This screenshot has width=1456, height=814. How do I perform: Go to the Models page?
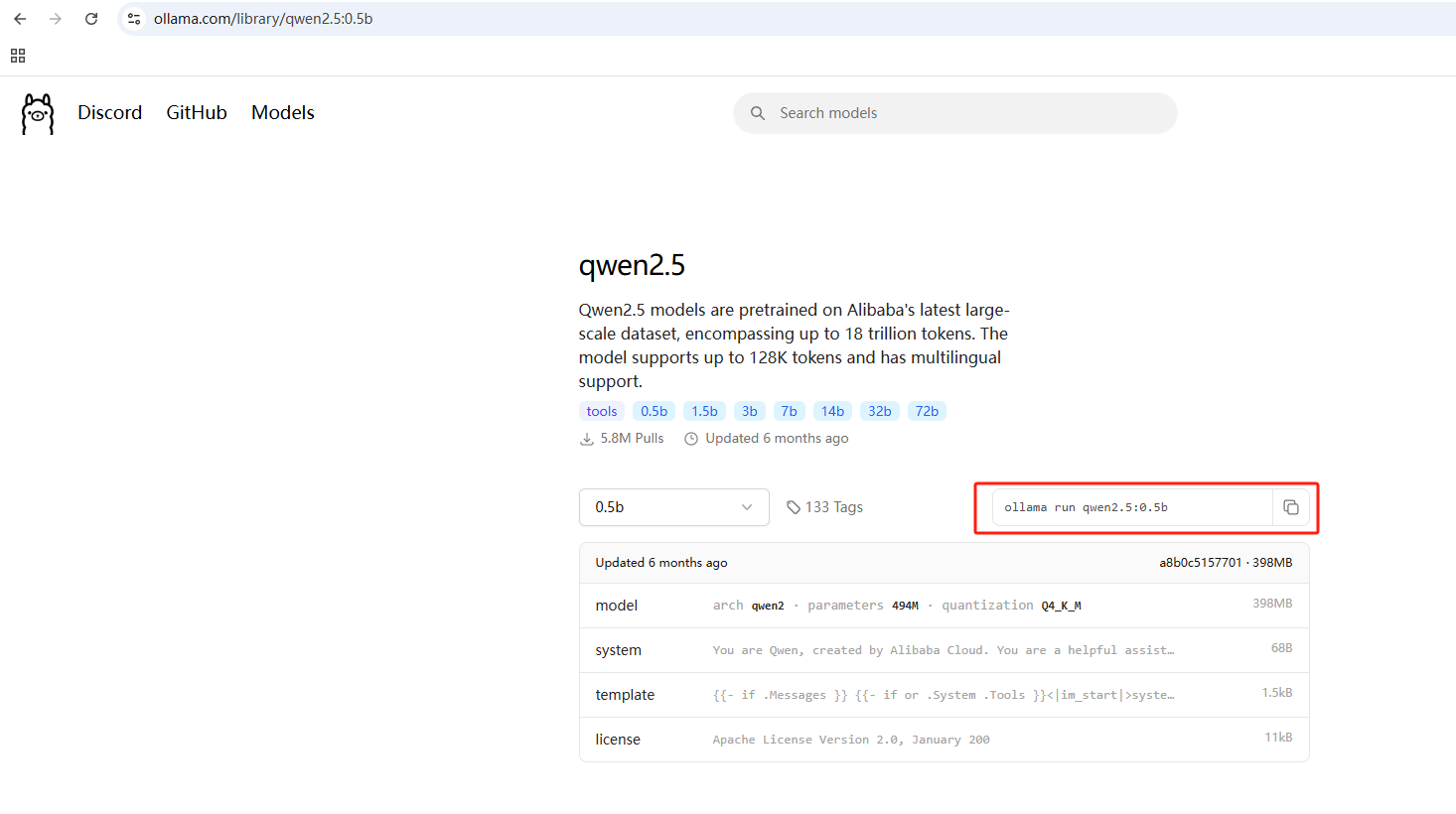click(x=283, y=113)
